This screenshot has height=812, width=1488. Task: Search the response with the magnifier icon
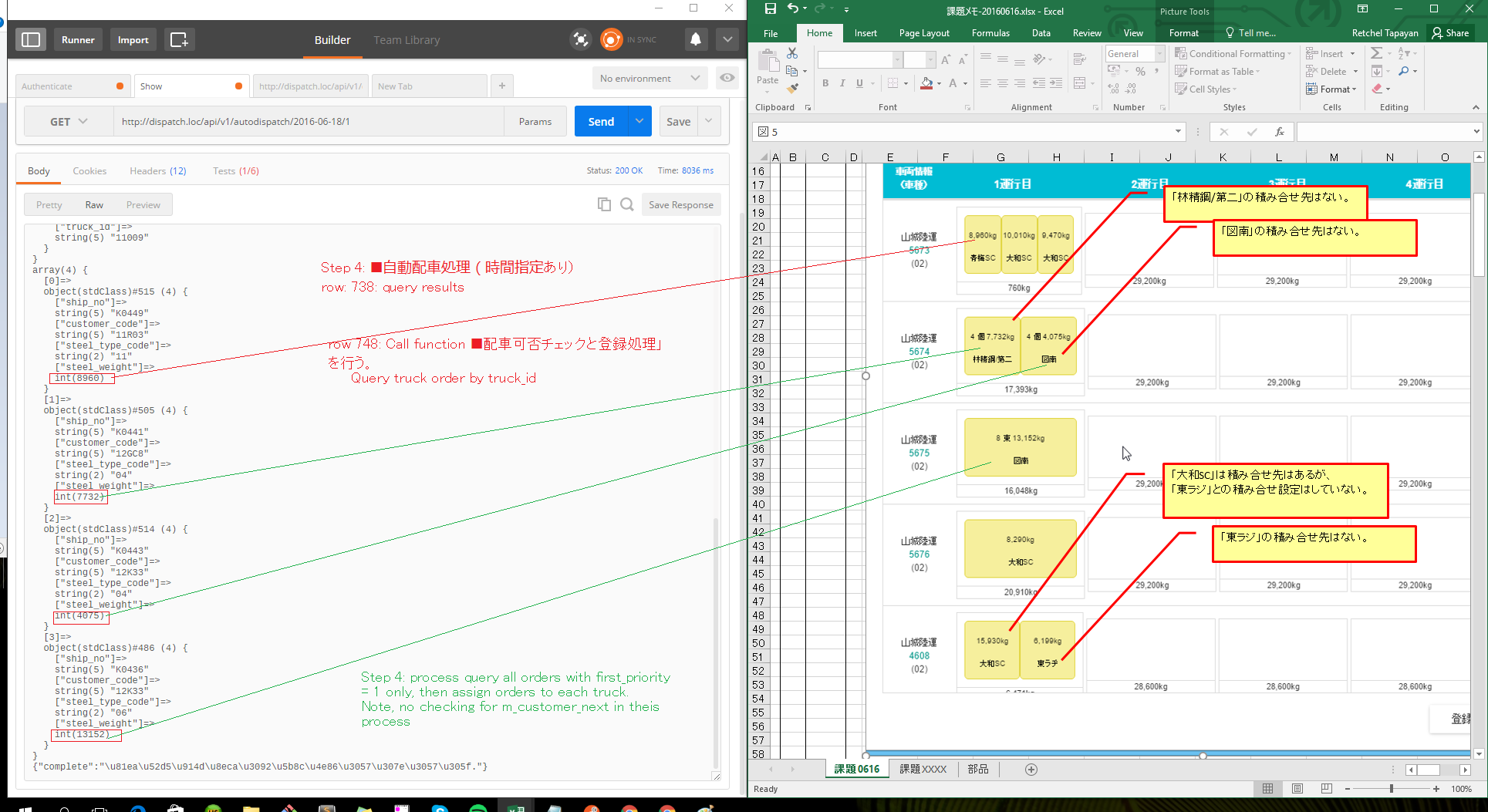click(627, 204)
